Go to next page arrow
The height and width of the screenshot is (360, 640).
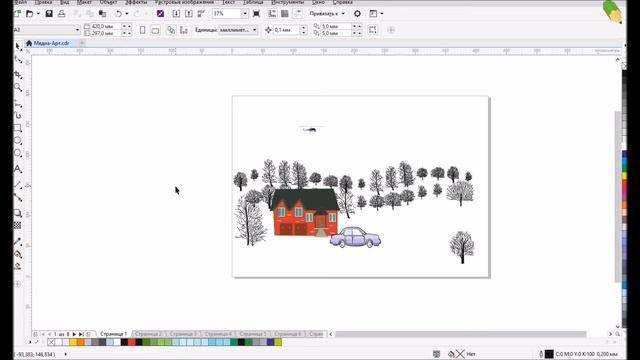click(74, 334)
